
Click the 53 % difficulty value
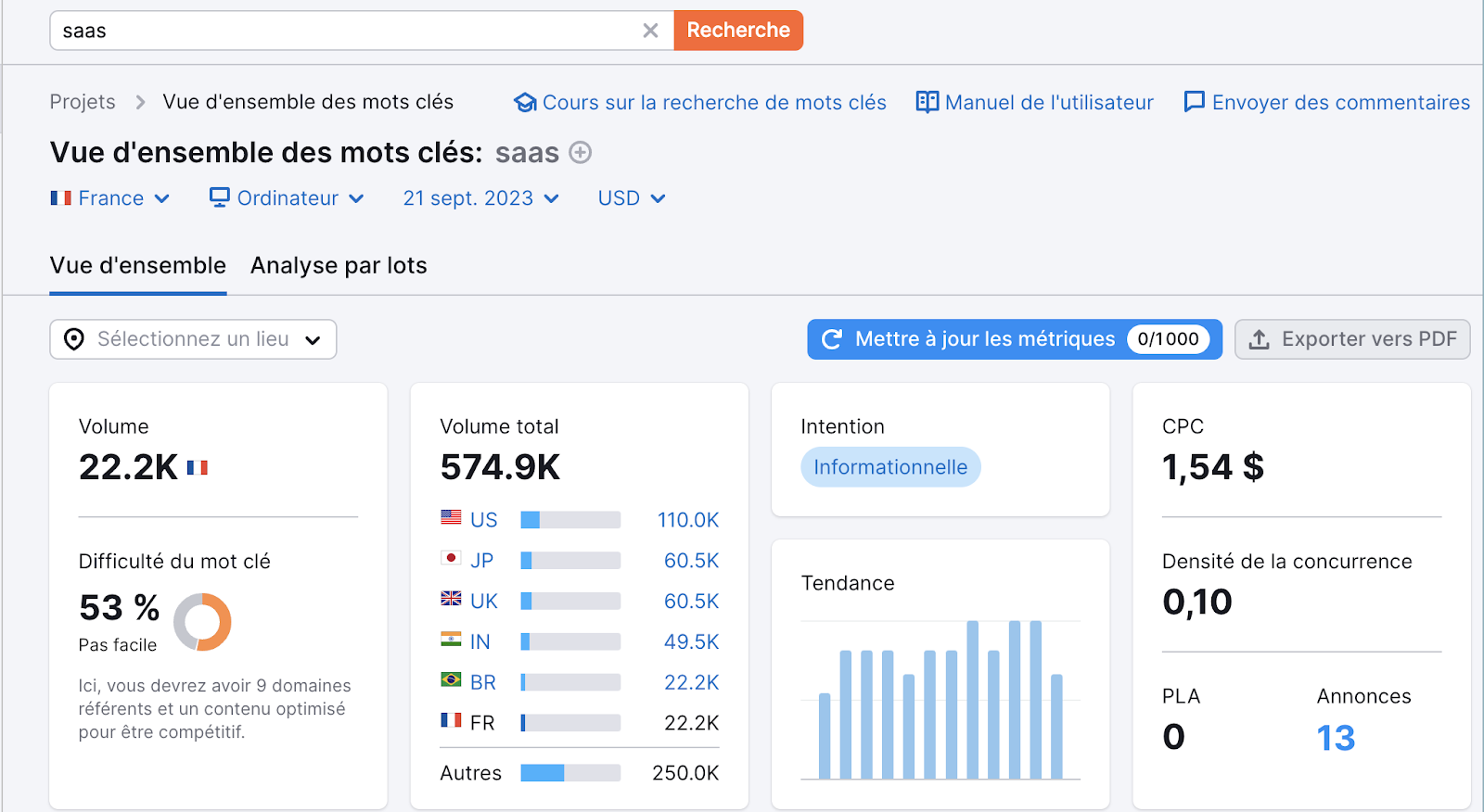point(120,608)
